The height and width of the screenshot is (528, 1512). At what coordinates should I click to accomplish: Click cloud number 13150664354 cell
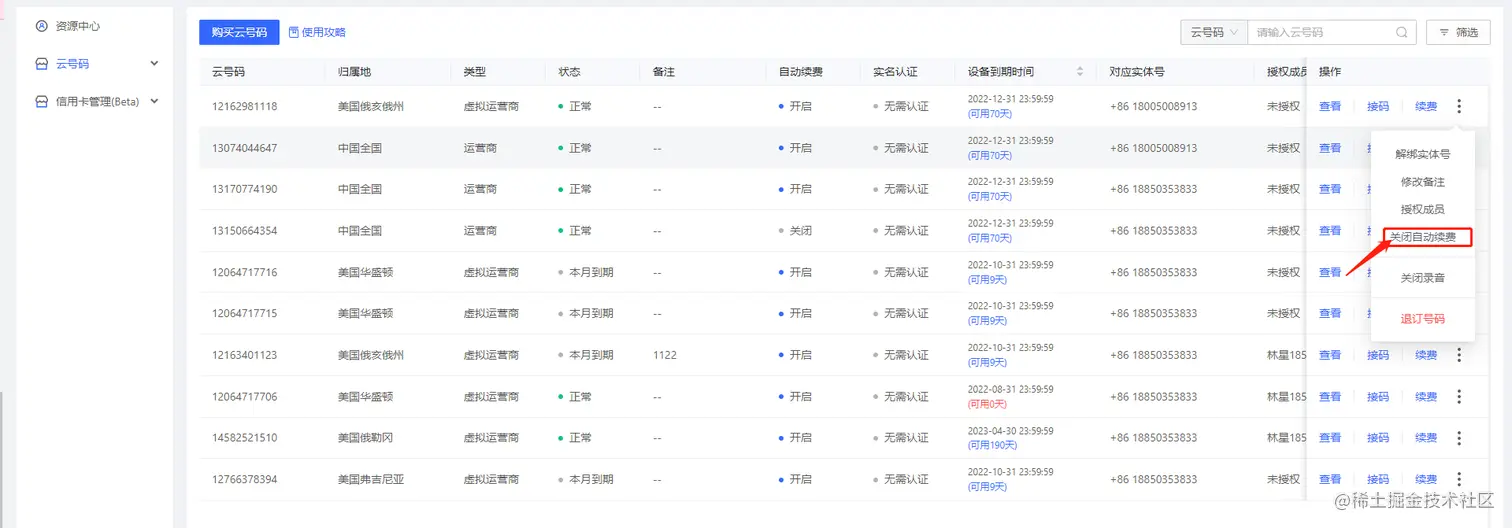(x=245, y=231)
